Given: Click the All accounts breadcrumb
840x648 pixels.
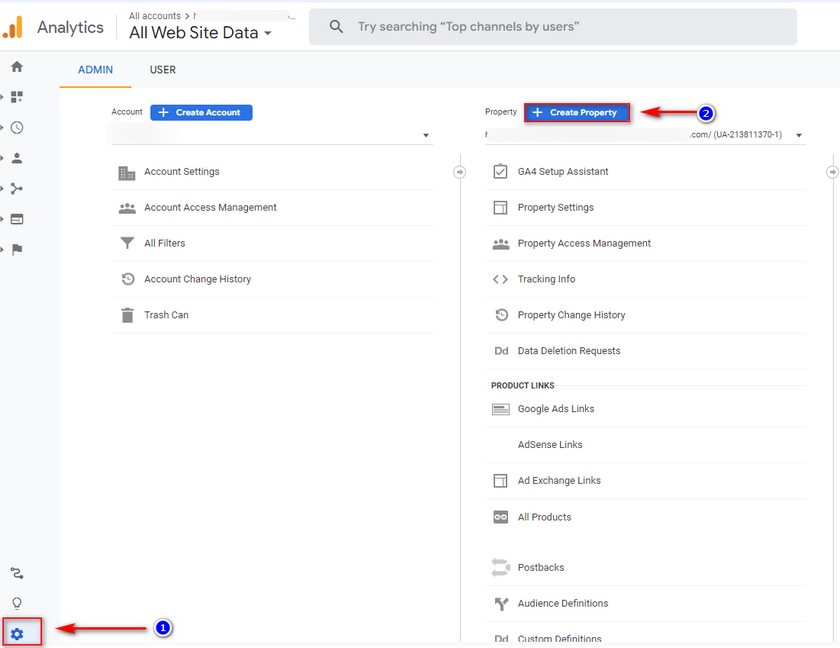Looking at the screenshot, I should coord(154,16).
